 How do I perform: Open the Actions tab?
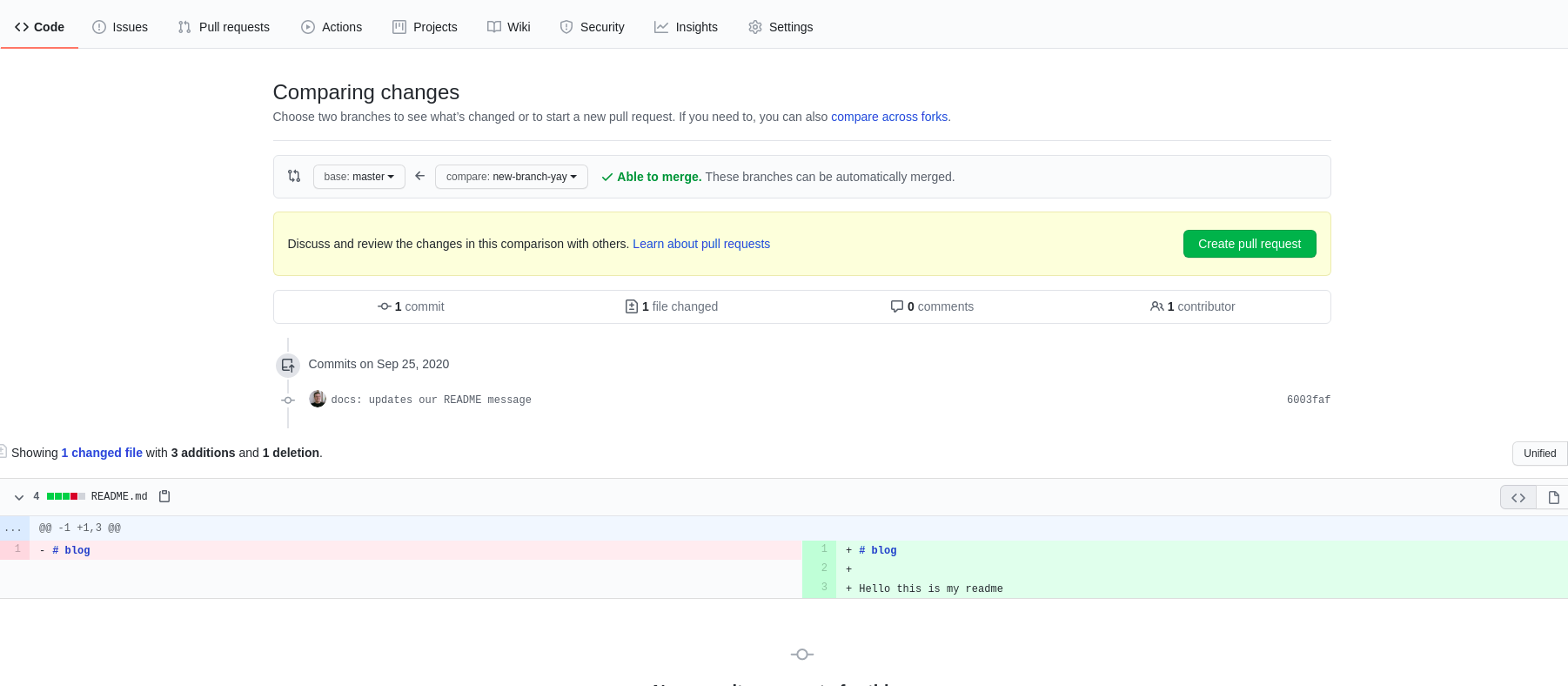(332, 27)
